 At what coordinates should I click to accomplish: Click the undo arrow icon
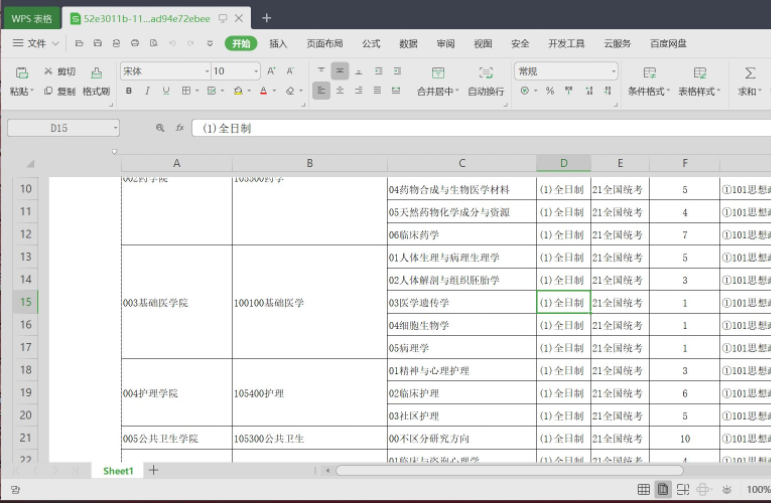point(172,43)
